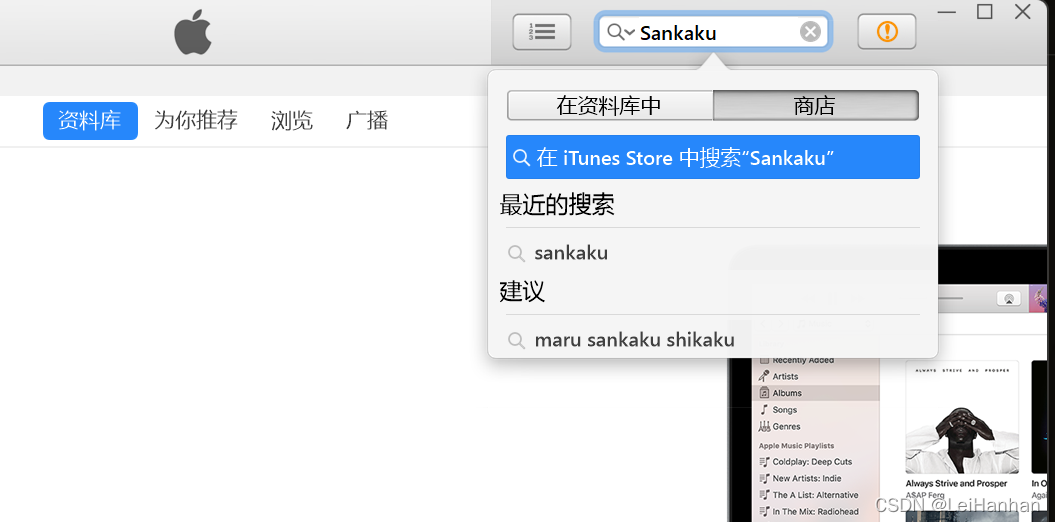Switch search scope to 商店

click(815, 106)
